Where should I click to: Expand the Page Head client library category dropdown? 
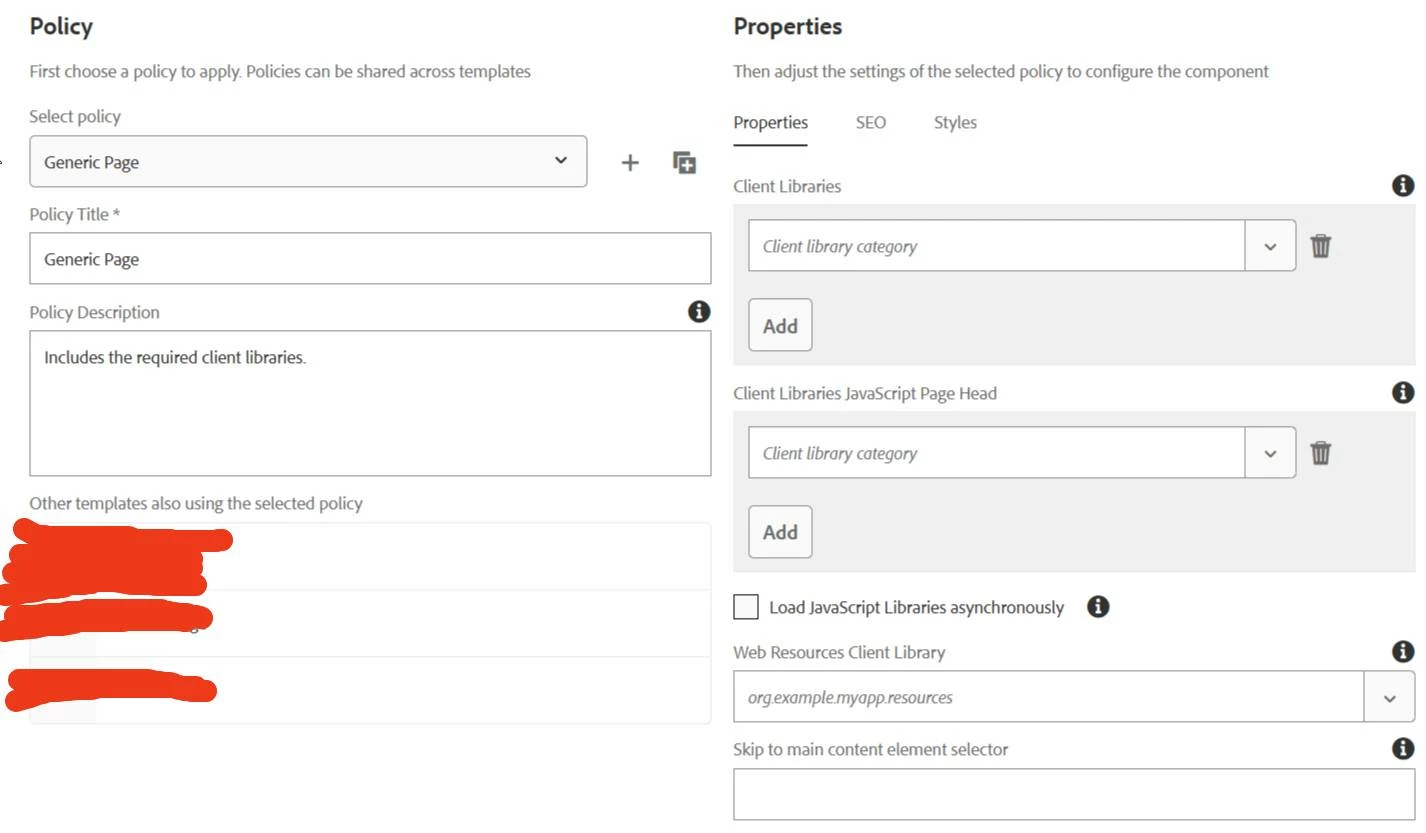(x=1270, y=453)
